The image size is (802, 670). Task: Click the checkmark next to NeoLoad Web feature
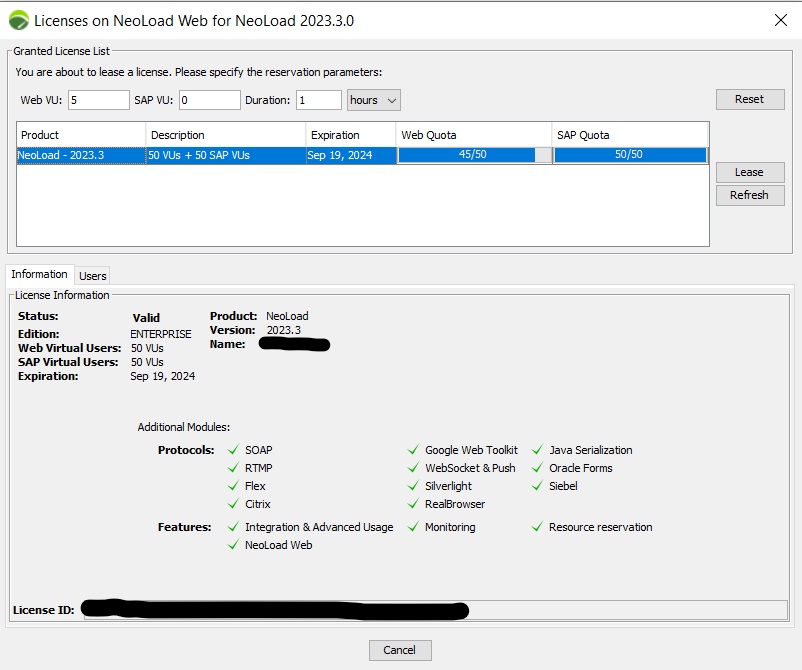pyautogui.click(x=233, y=545)
